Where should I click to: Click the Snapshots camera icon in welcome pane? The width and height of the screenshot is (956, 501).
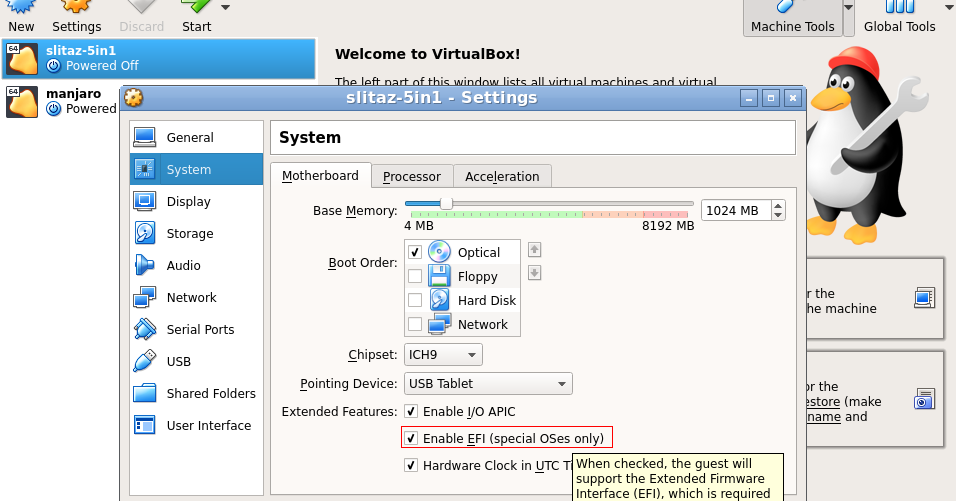[x=924, y=399]
